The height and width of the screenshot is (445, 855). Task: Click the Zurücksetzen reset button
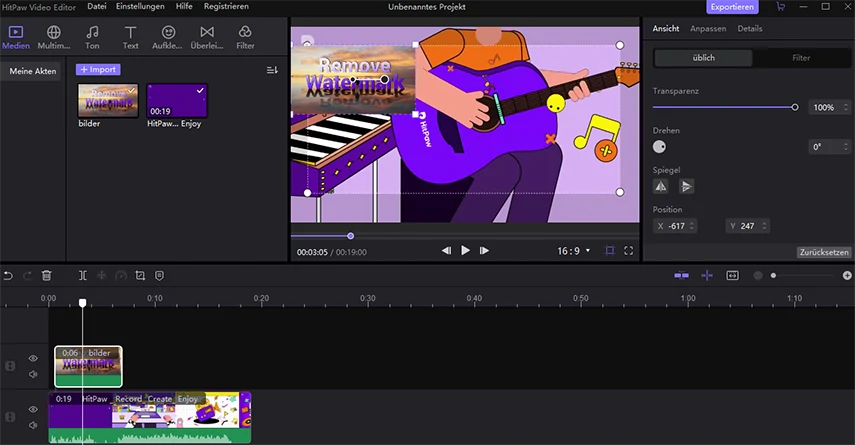(824, 252)
